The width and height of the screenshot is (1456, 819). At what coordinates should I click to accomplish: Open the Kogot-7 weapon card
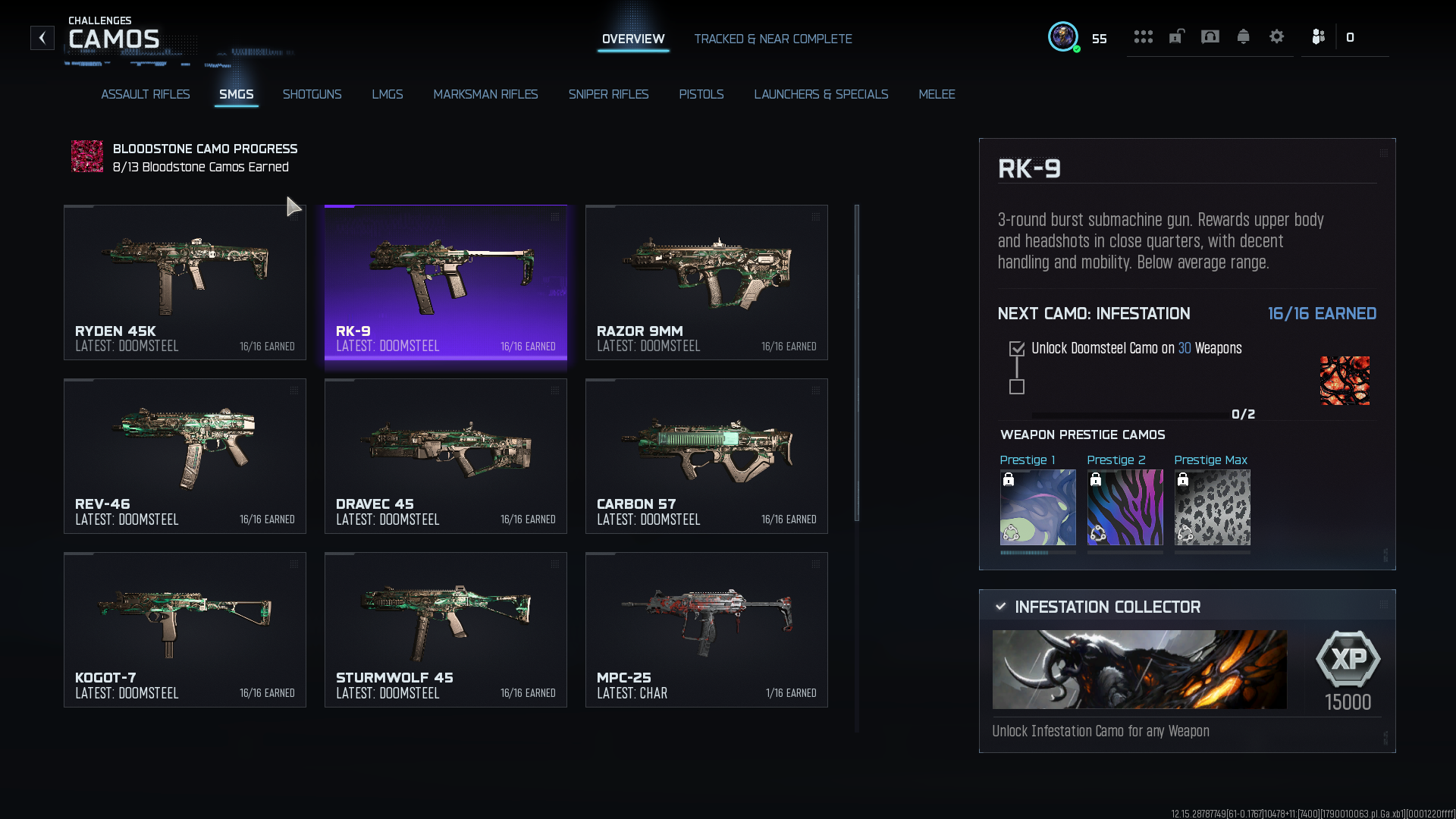click(185, 629)
